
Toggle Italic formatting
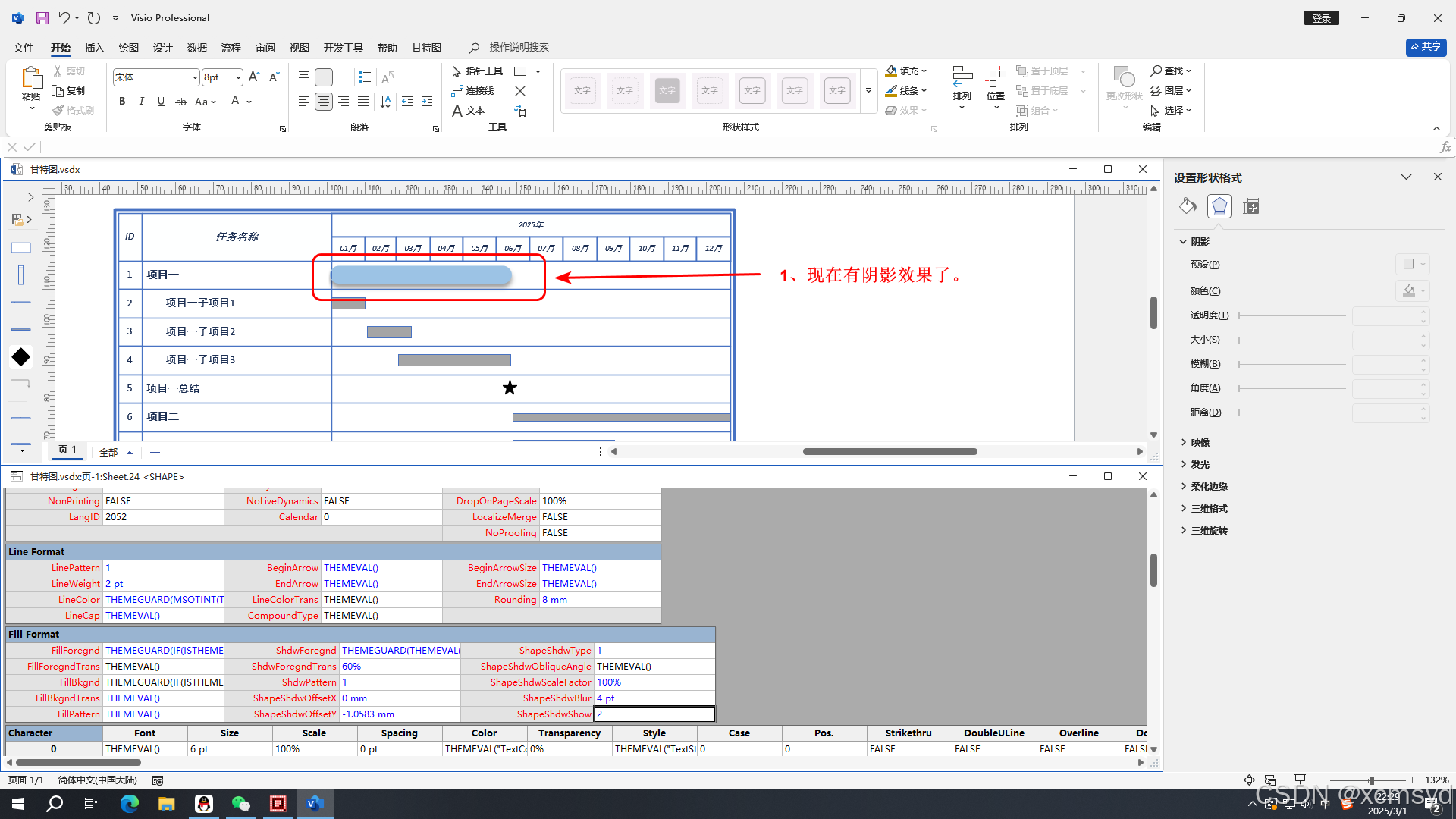point(141,102)
